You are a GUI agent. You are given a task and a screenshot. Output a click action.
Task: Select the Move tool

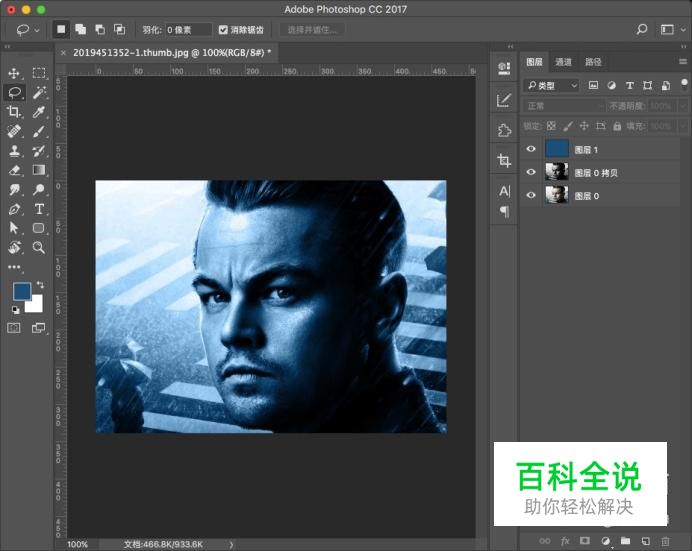14,73
